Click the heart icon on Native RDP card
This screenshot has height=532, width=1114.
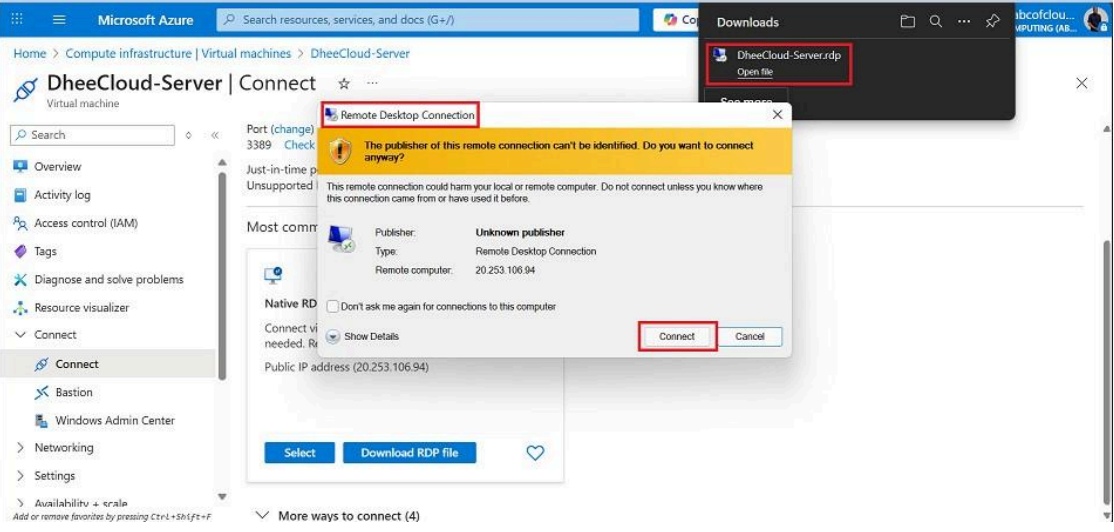pyautogui.click(x=535, y=453)
